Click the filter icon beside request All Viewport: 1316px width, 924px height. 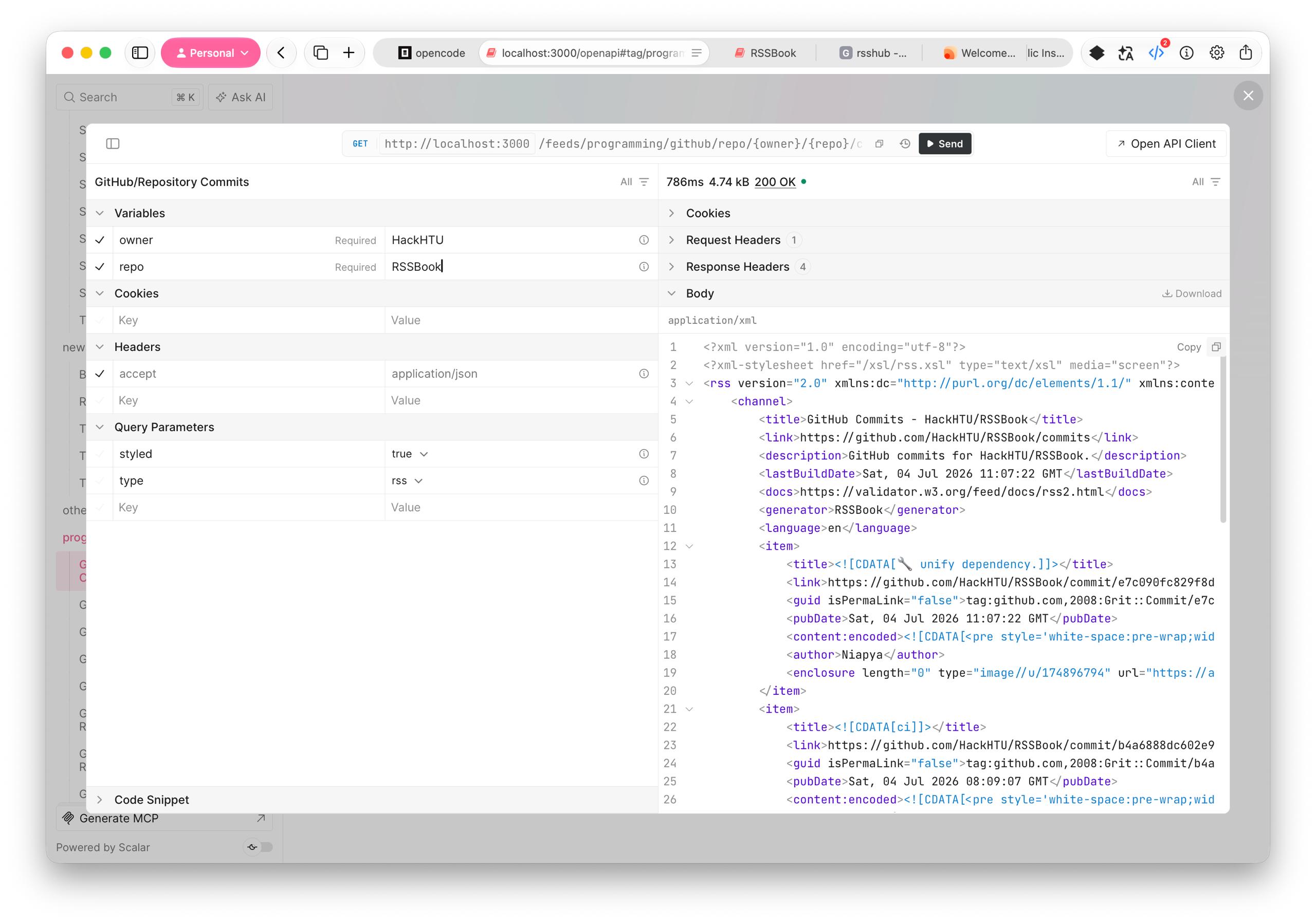(x=644, y=181)
